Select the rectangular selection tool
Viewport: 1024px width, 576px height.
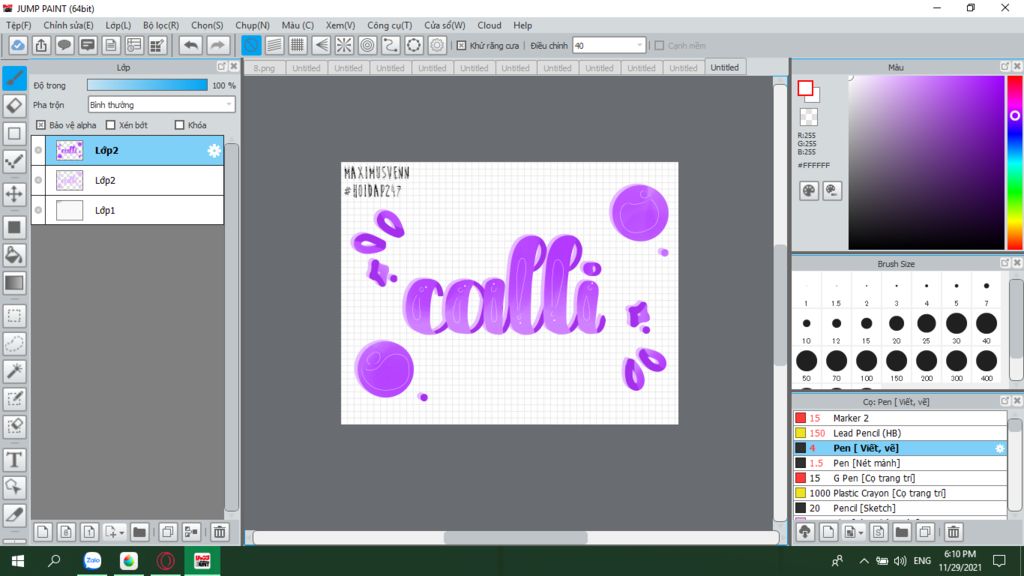point(14,316)
